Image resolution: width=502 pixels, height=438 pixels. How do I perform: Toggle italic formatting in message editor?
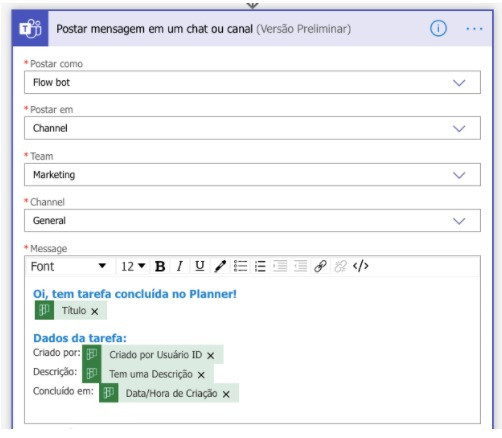180,266
